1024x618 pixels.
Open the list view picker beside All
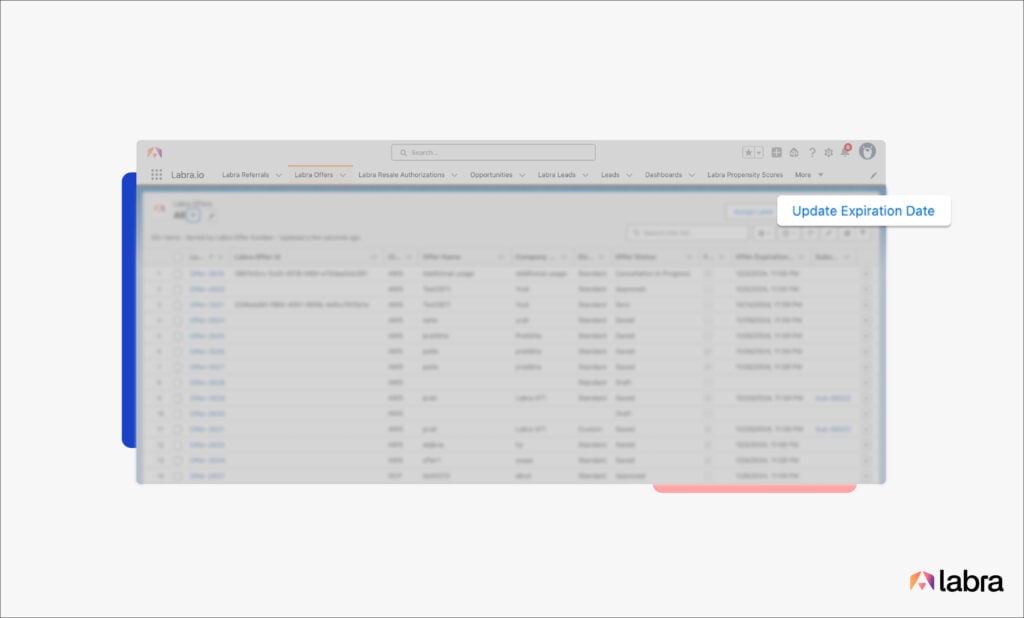coord(193,215)
